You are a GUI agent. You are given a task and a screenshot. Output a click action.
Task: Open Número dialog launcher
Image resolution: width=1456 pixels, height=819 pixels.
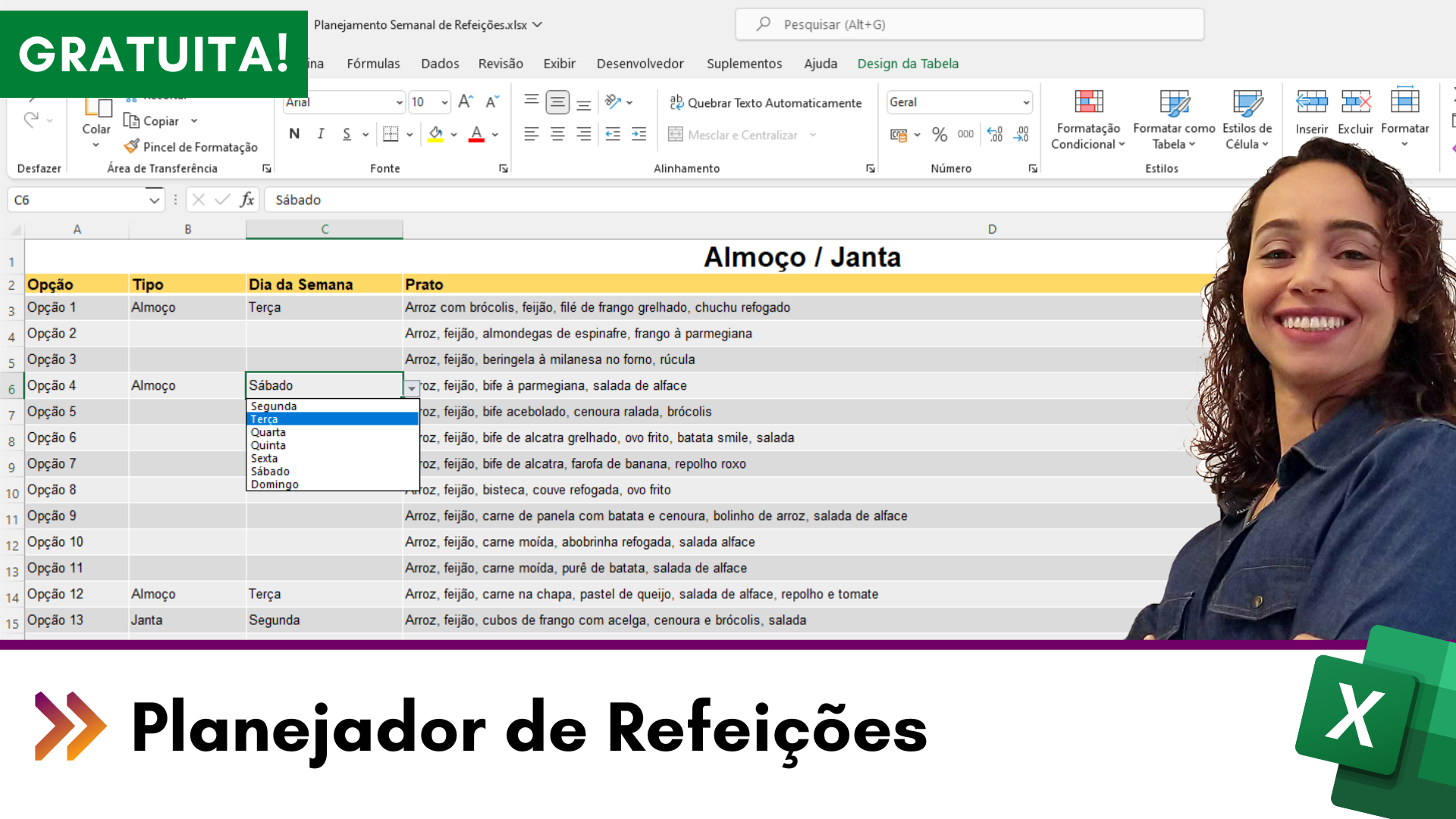tap(1033, 168)
